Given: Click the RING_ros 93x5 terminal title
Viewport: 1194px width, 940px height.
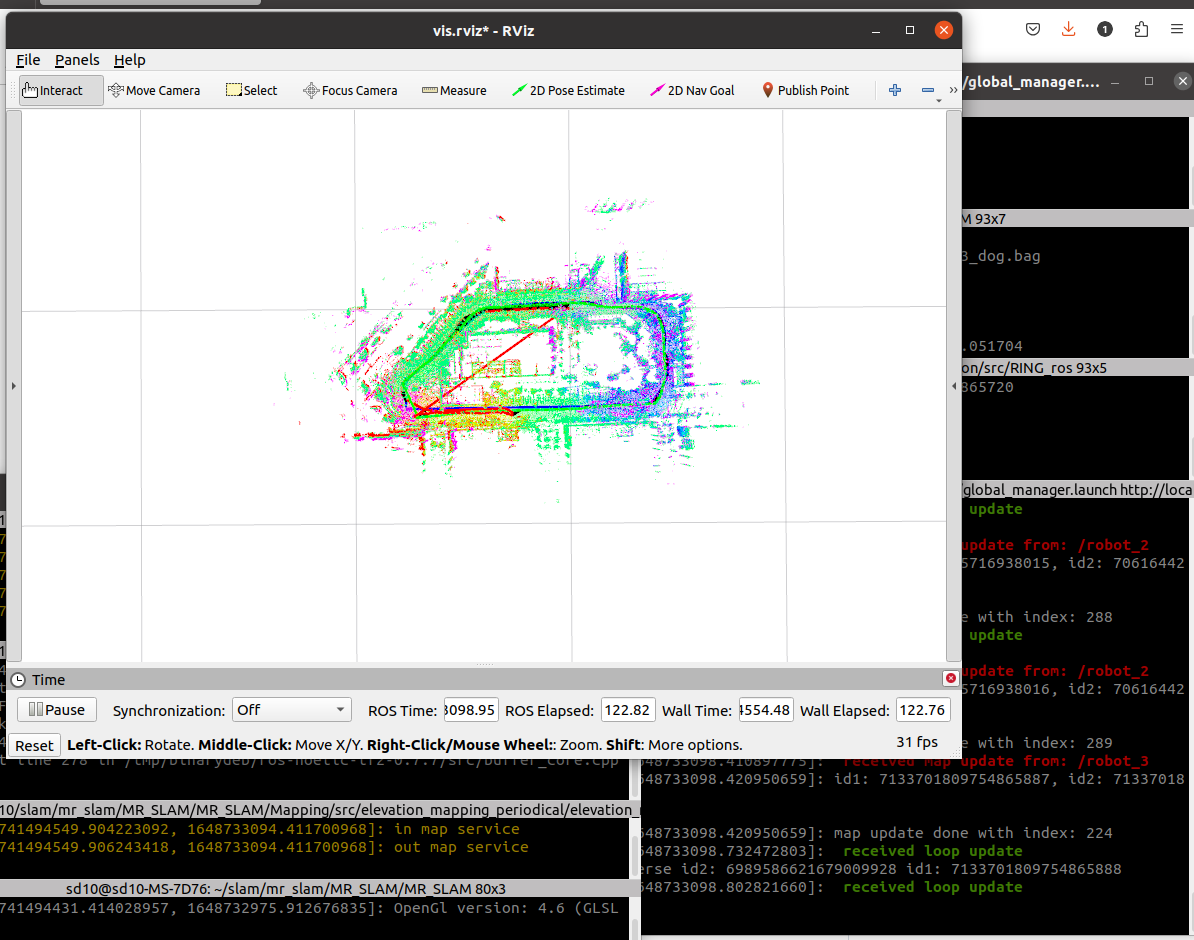Looking at the screenshot, I should 1035,368.
